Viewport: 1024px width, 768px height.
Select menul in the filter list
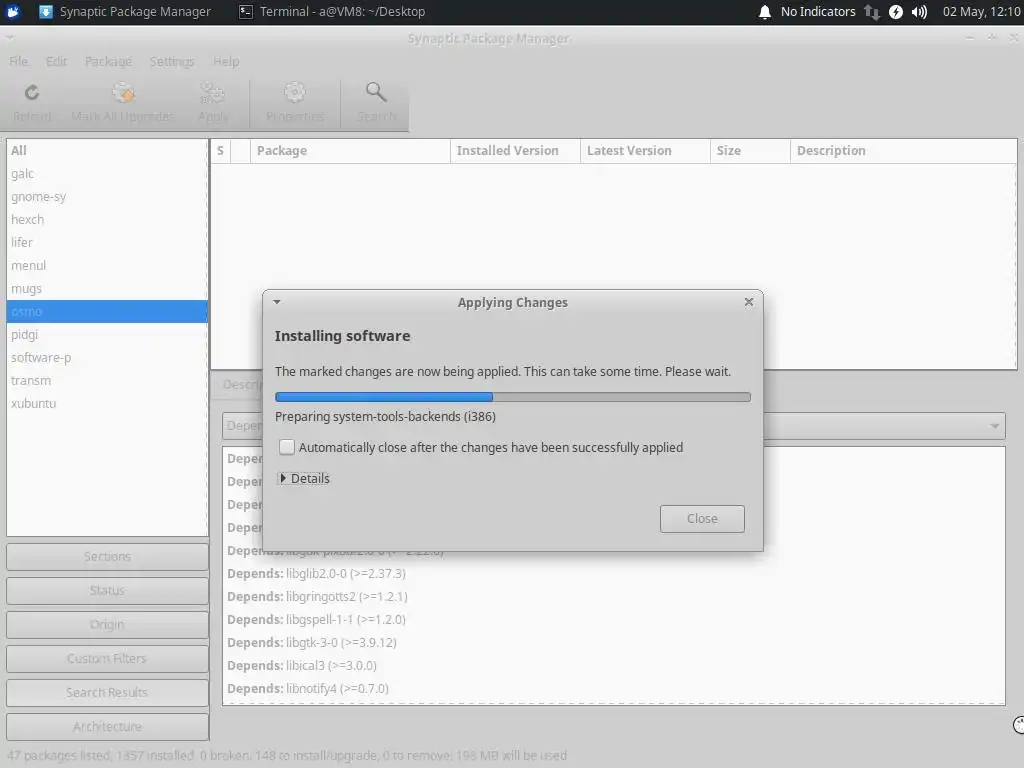[x=107, y=266]
